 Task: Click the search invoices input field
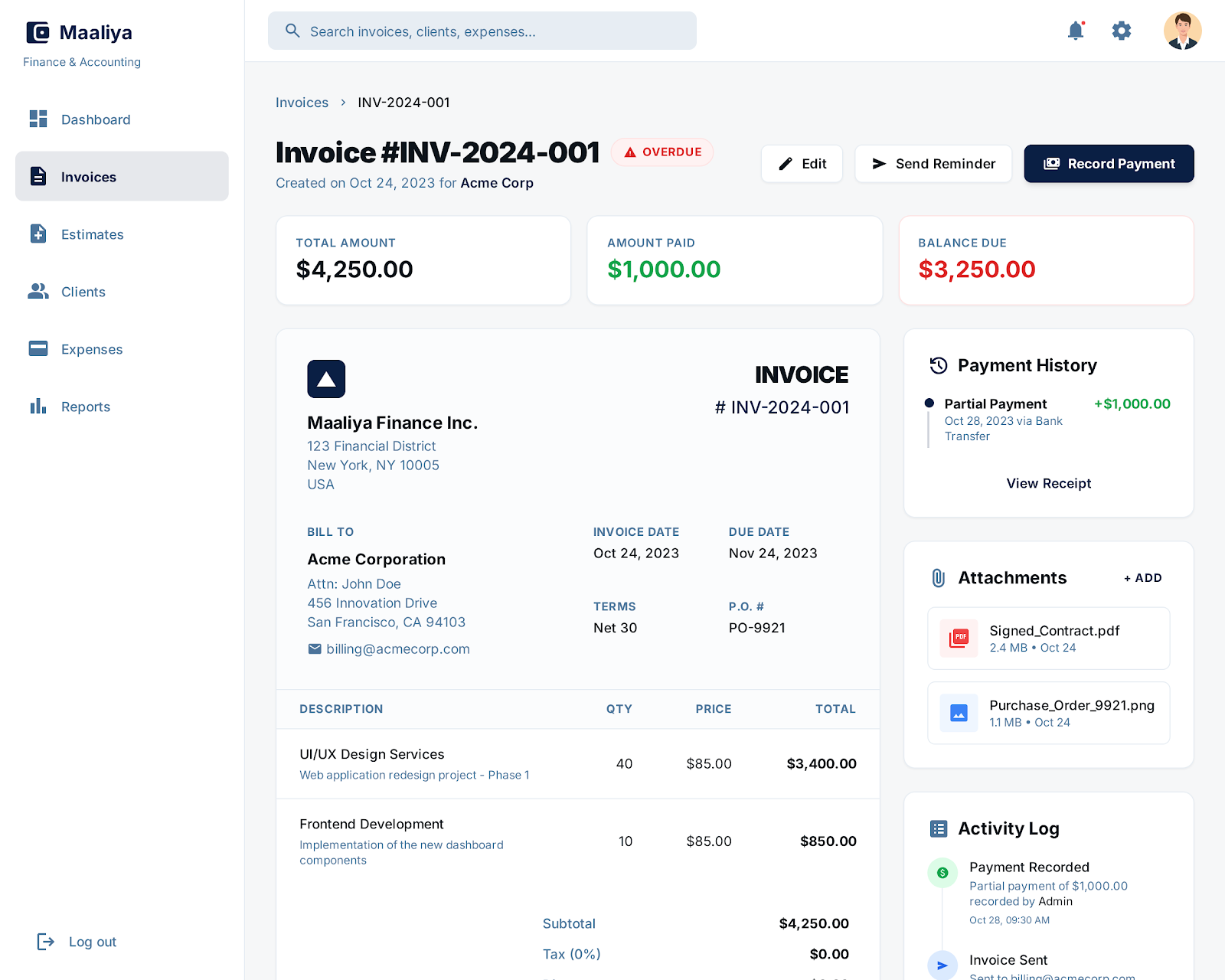tap(482, 31)
